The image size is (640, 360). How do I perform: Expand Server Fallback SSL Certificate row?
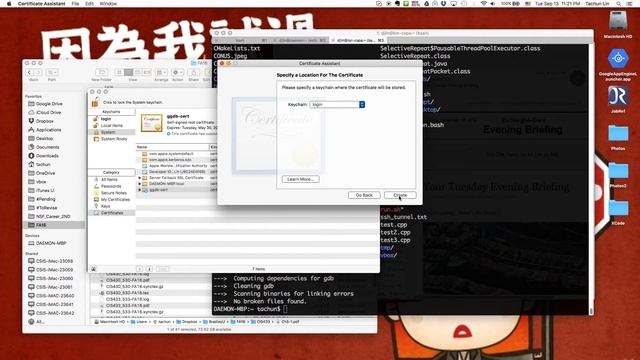tap(140, 178)
